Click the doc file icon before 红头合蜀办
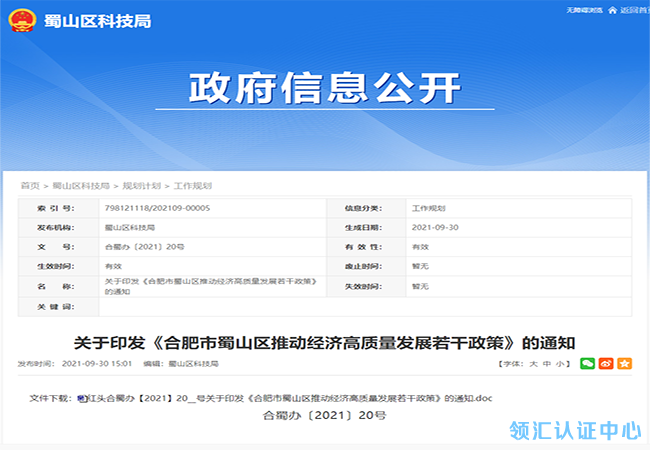Image resolution: width=650 pixels, height=450 pixels. 82,399
